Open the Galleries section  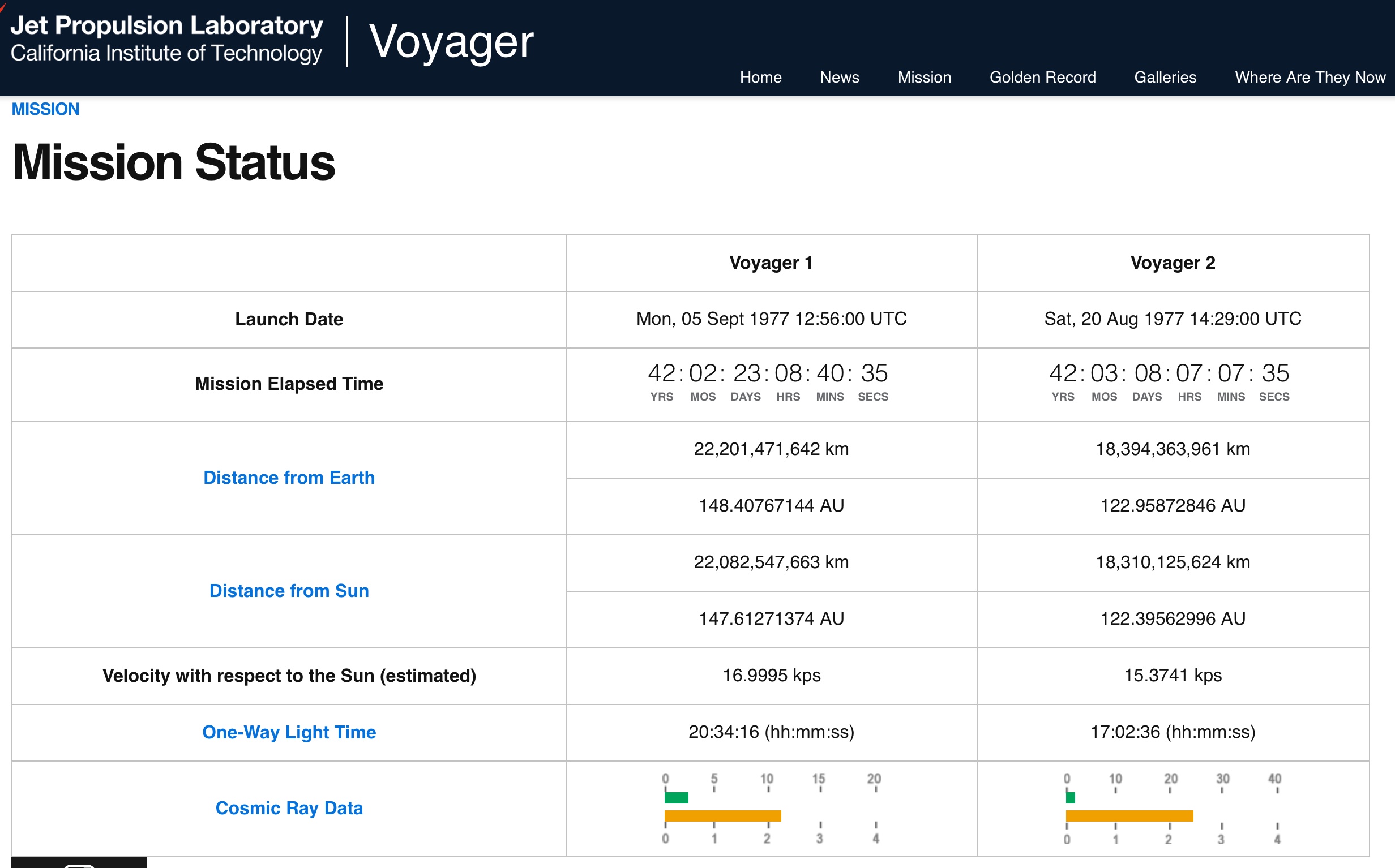click(1163, 76)
